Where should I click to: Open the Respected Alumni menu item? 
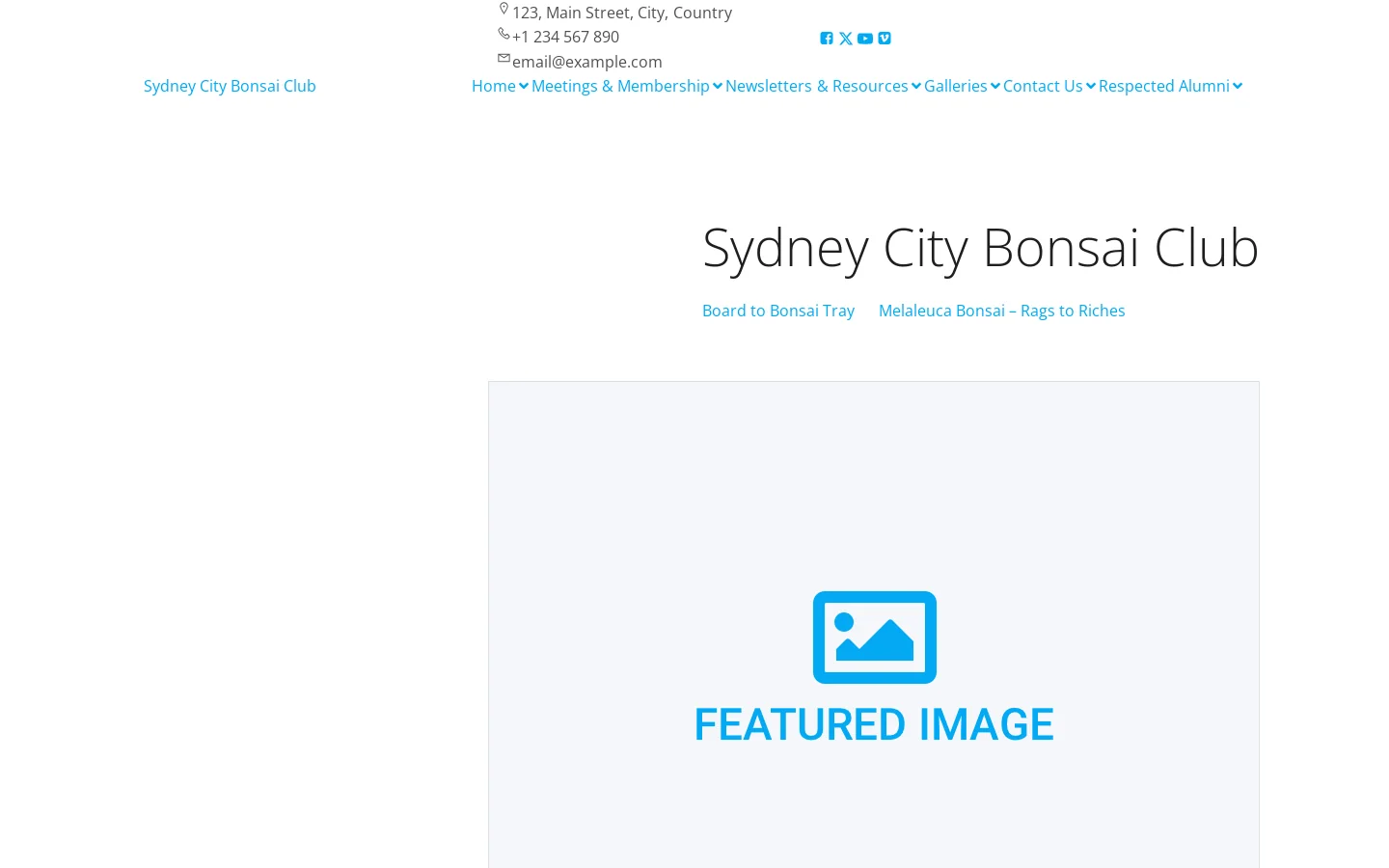[1164, 86]
